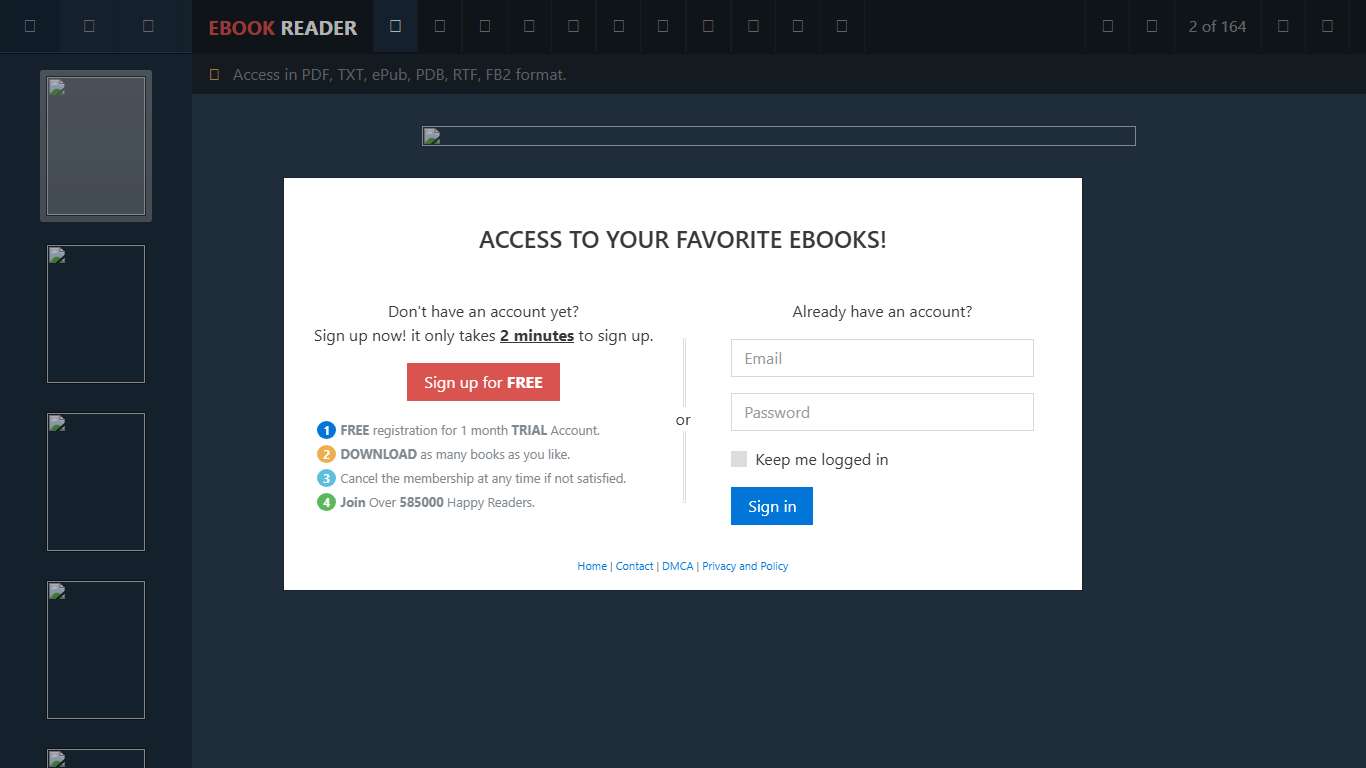Select the Password field
Viewport: 1366px width, 768px height.
[881, 412]
